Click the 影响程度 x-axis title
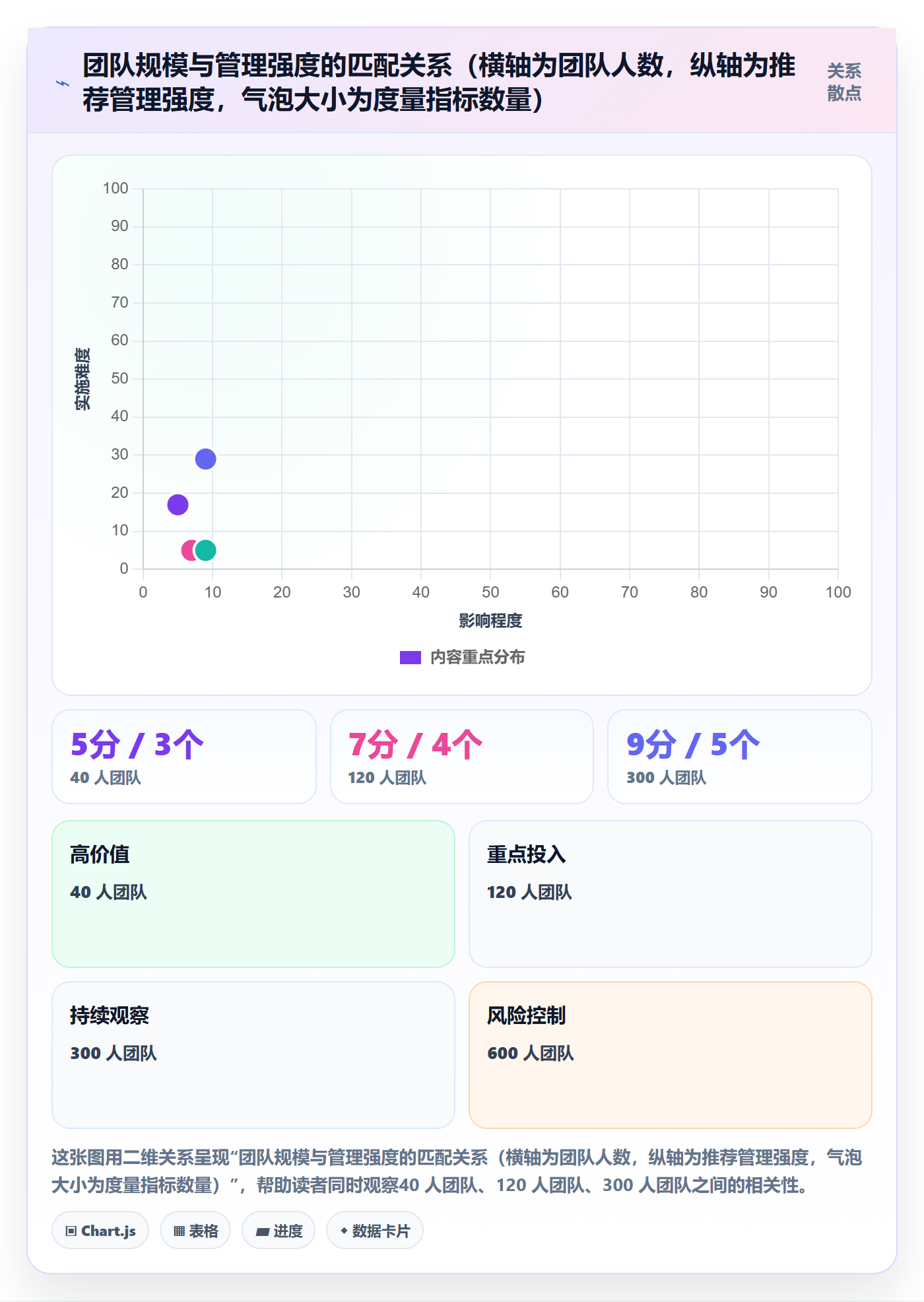Image resolution: width=924 pixels, height=1302 pixels. click(490, 621)
